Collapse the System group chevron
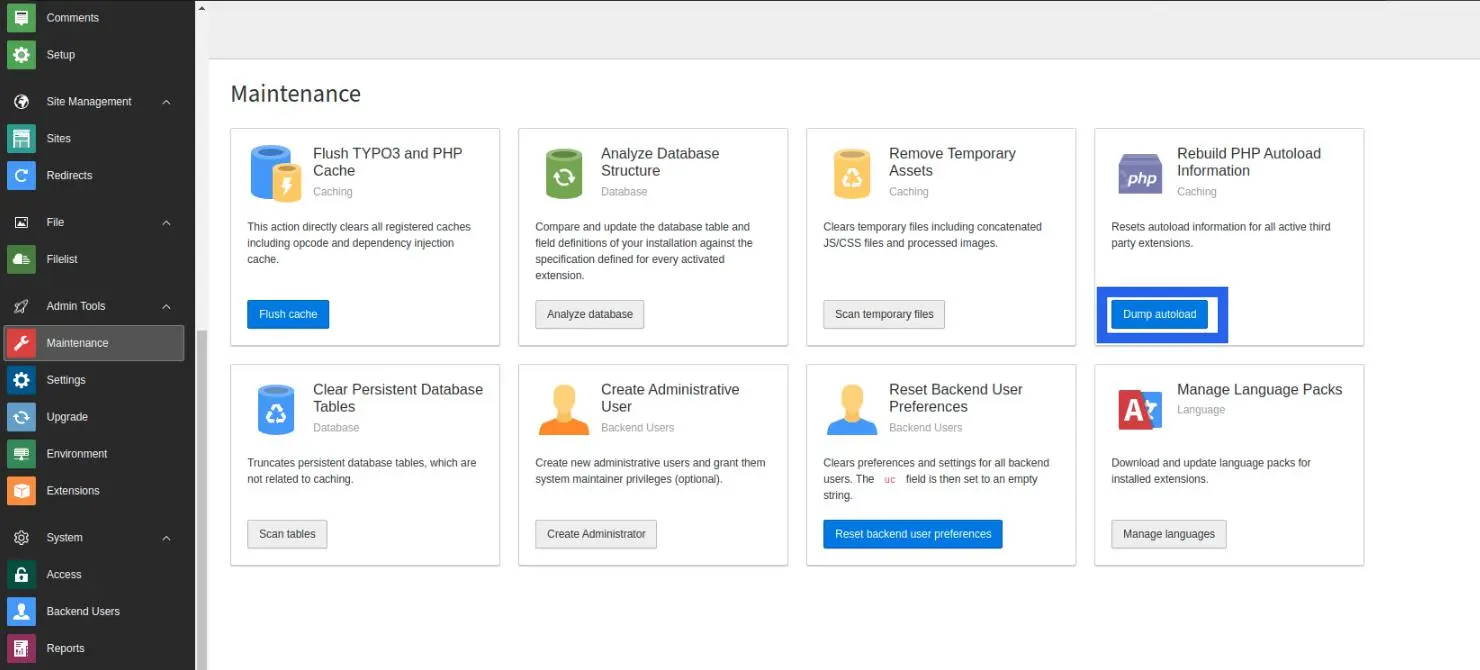The image size is (1480, 670). [166, 538]
